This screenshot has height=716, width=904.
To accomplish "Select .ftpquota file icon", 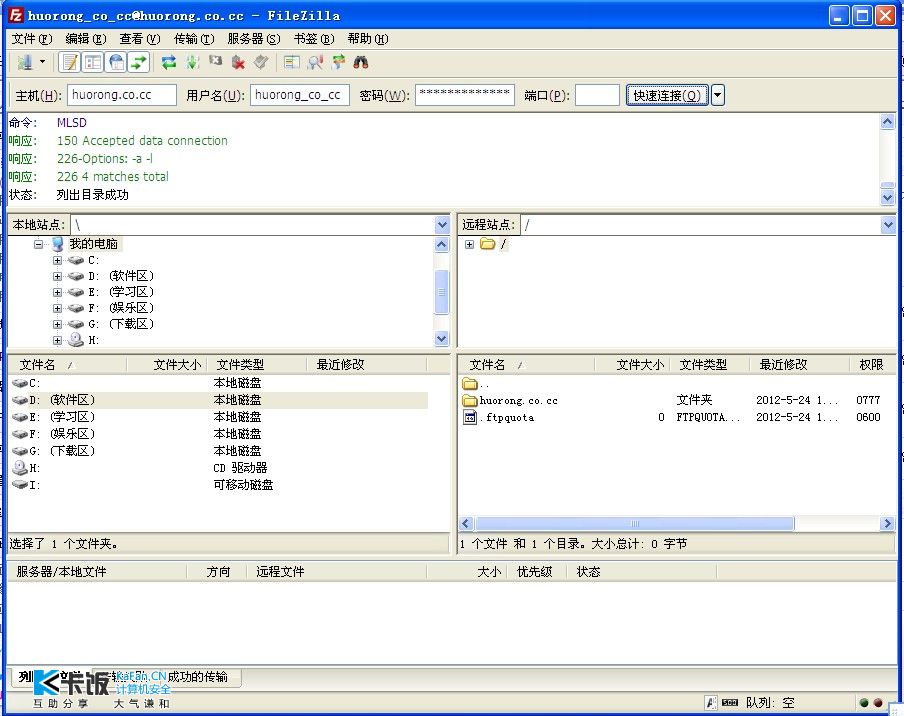I will pyautogui.click(x=470, y=417).
